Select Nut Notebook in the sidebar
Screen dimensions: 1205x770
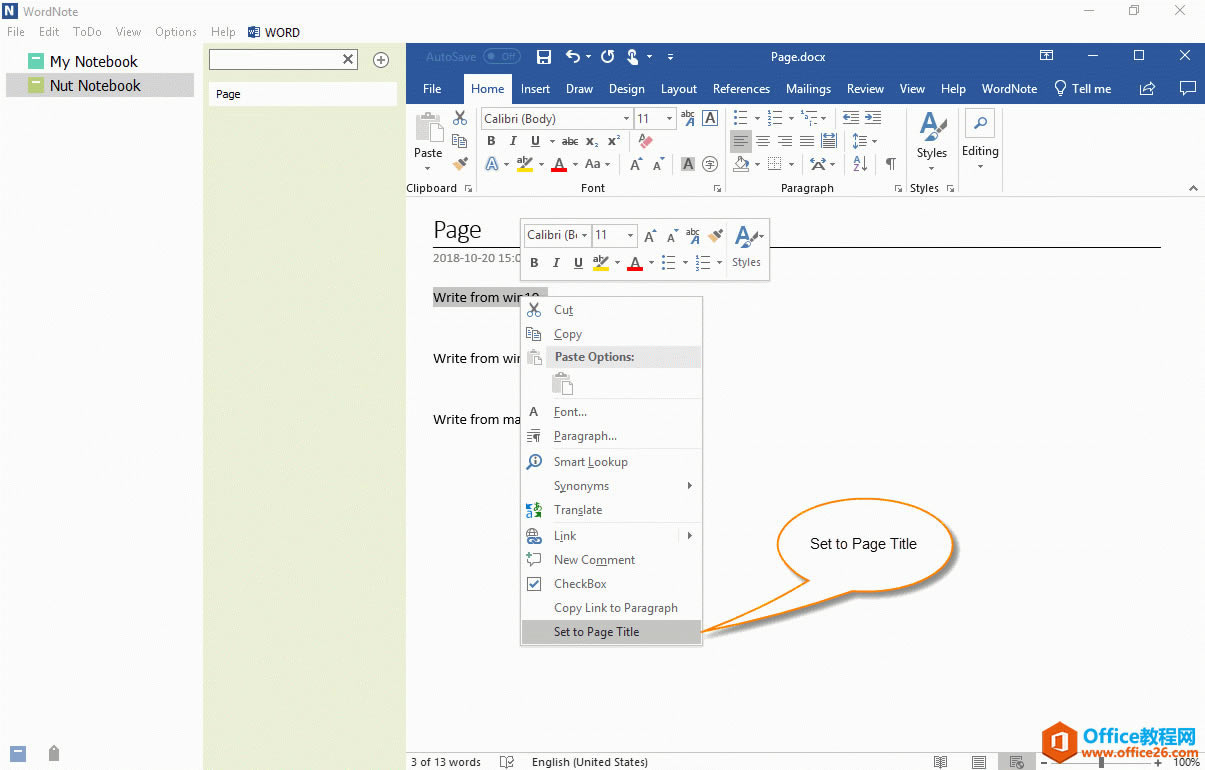tap(95, 86)
